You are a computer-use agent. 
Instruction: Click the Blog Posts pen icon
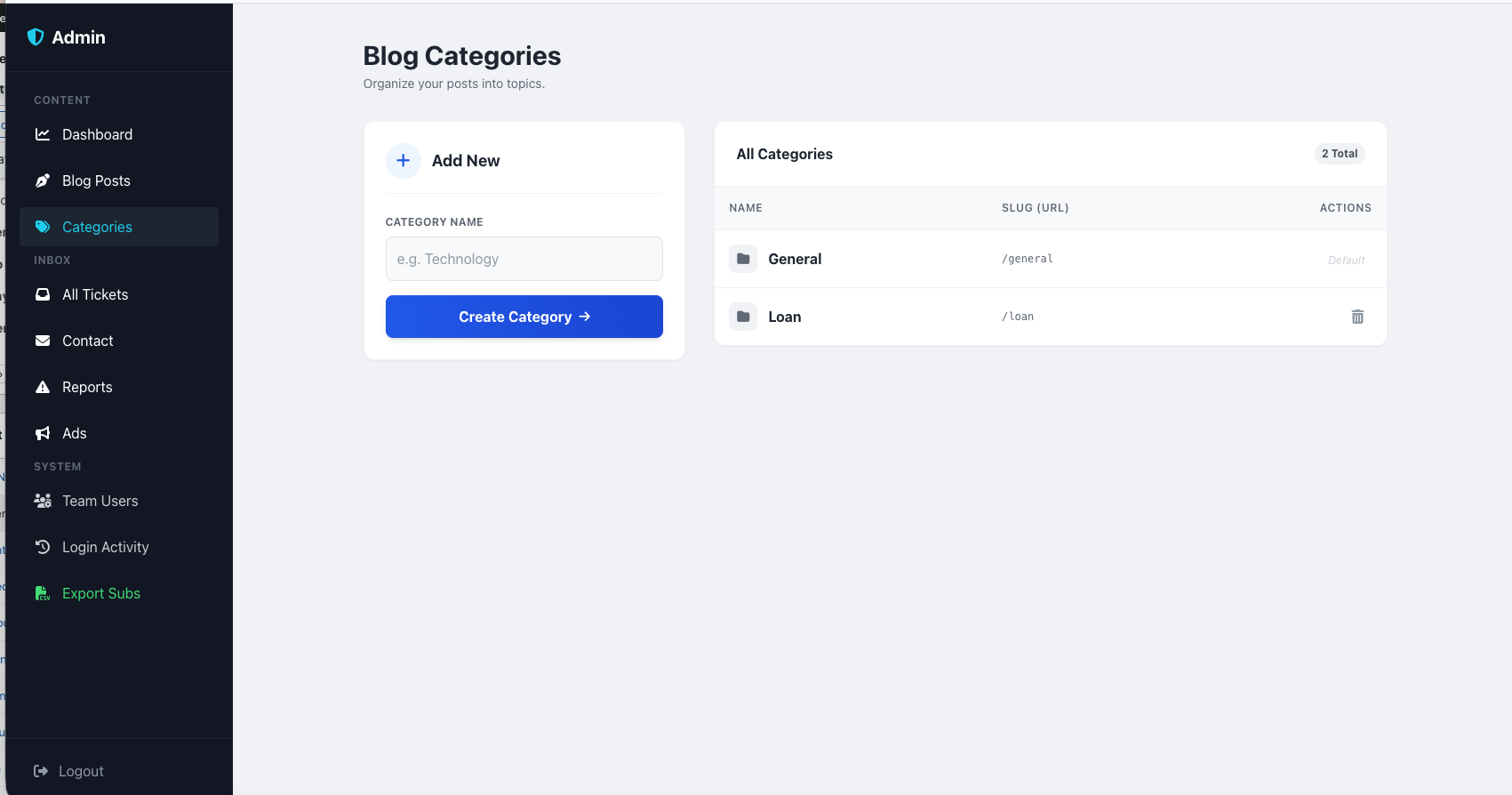(x=43, y=181)
